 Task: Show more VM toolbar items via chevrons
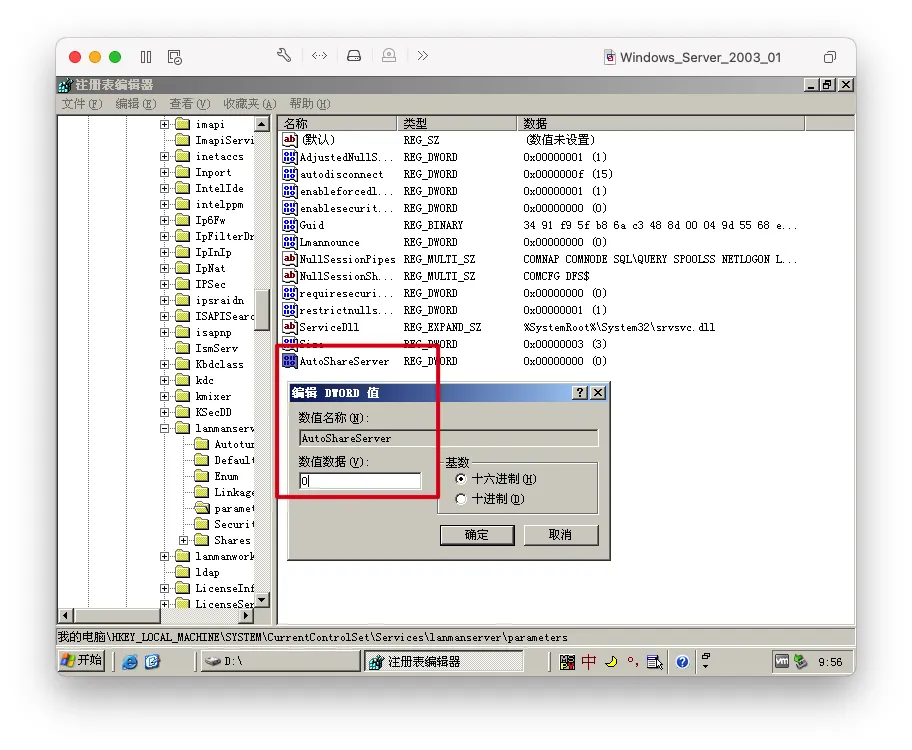click(x=423, y=56)
